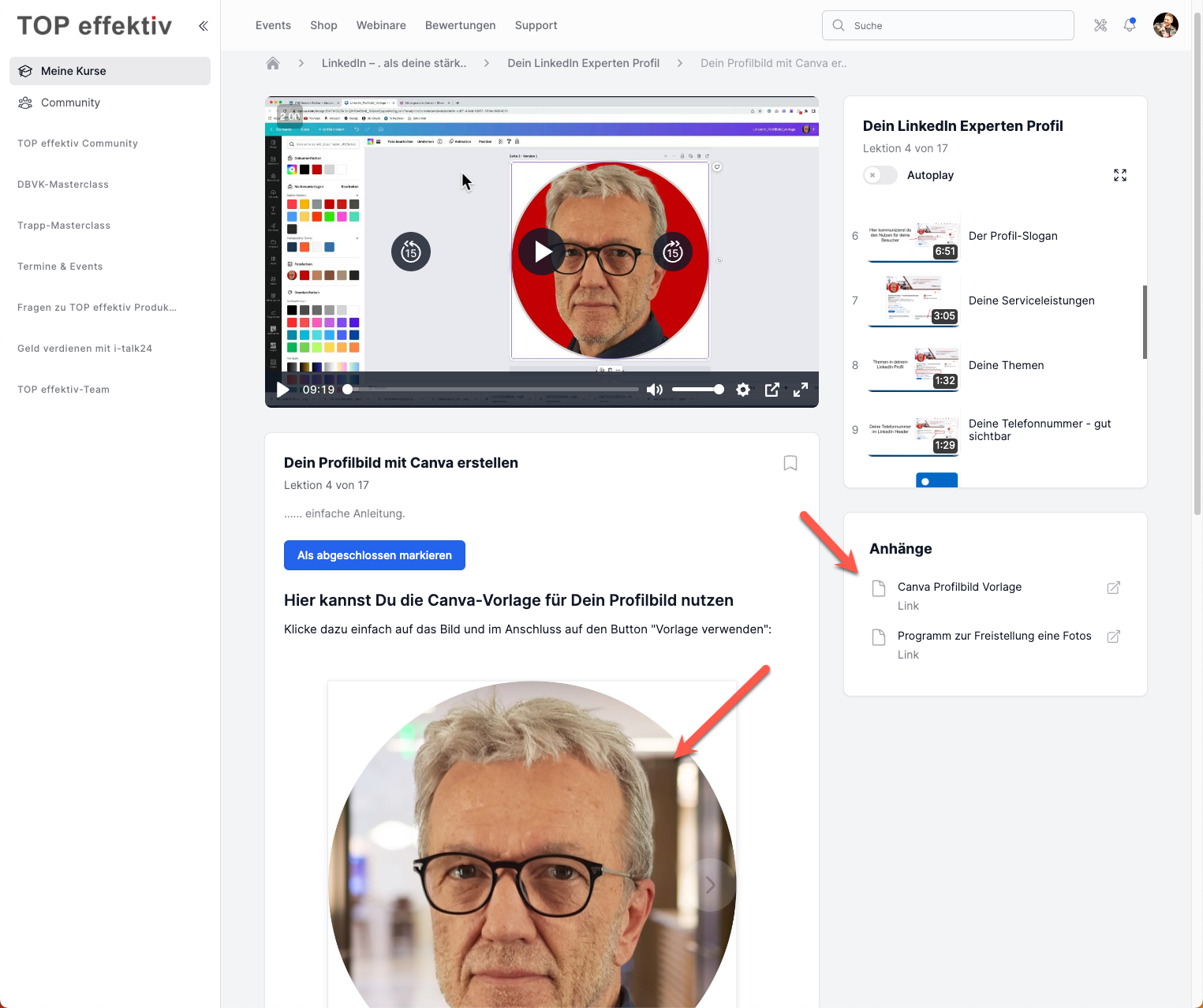This screenshot has width=1203, height=1008.
Task: Open lesson Der Profil-Slogan
Action: click(1013, 236)
